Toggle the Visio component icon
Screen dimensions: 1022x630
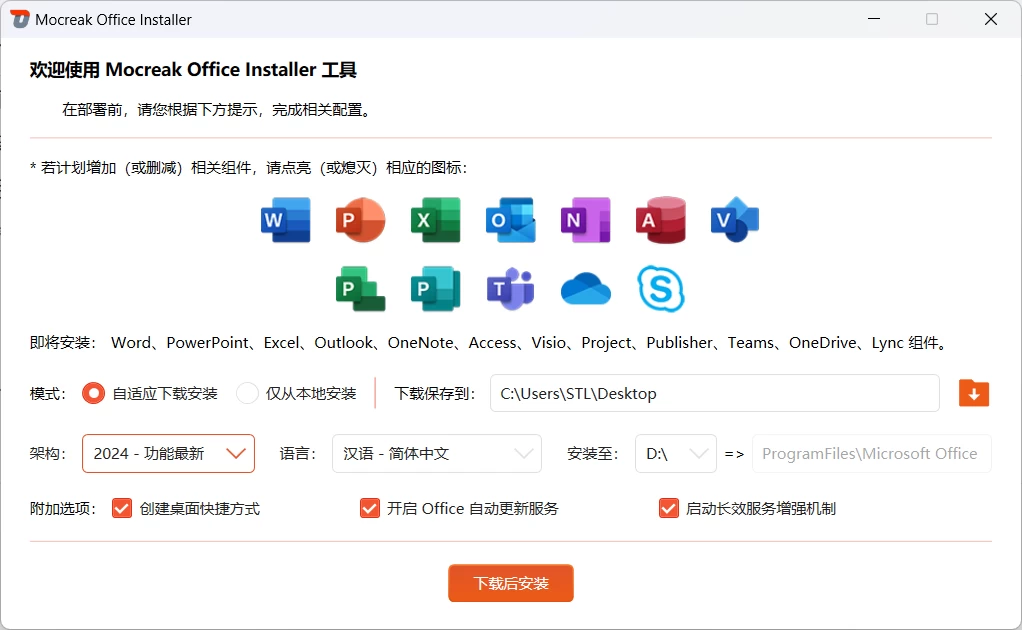pos(735,220)
